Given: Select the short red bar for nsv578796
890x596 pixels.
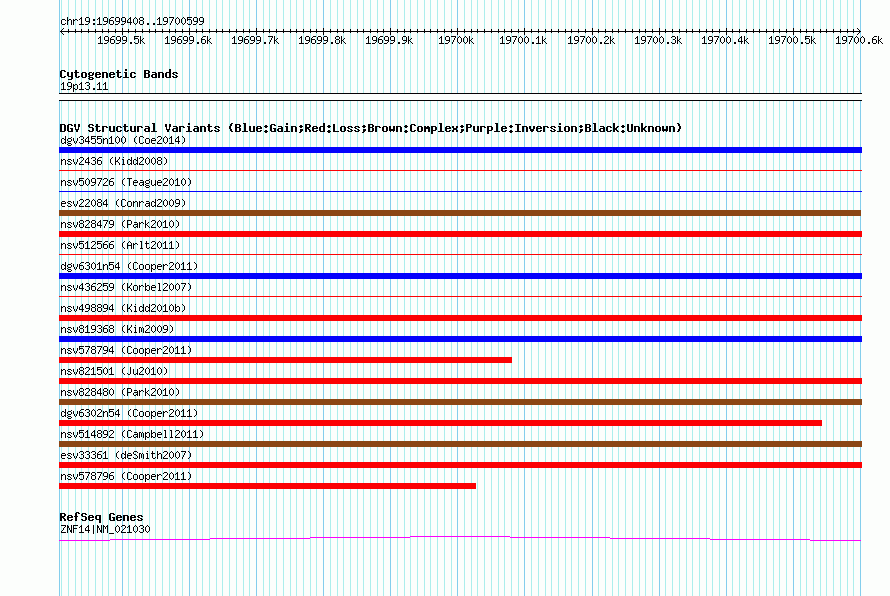Looking at the screenshot, I should [267, 486].
